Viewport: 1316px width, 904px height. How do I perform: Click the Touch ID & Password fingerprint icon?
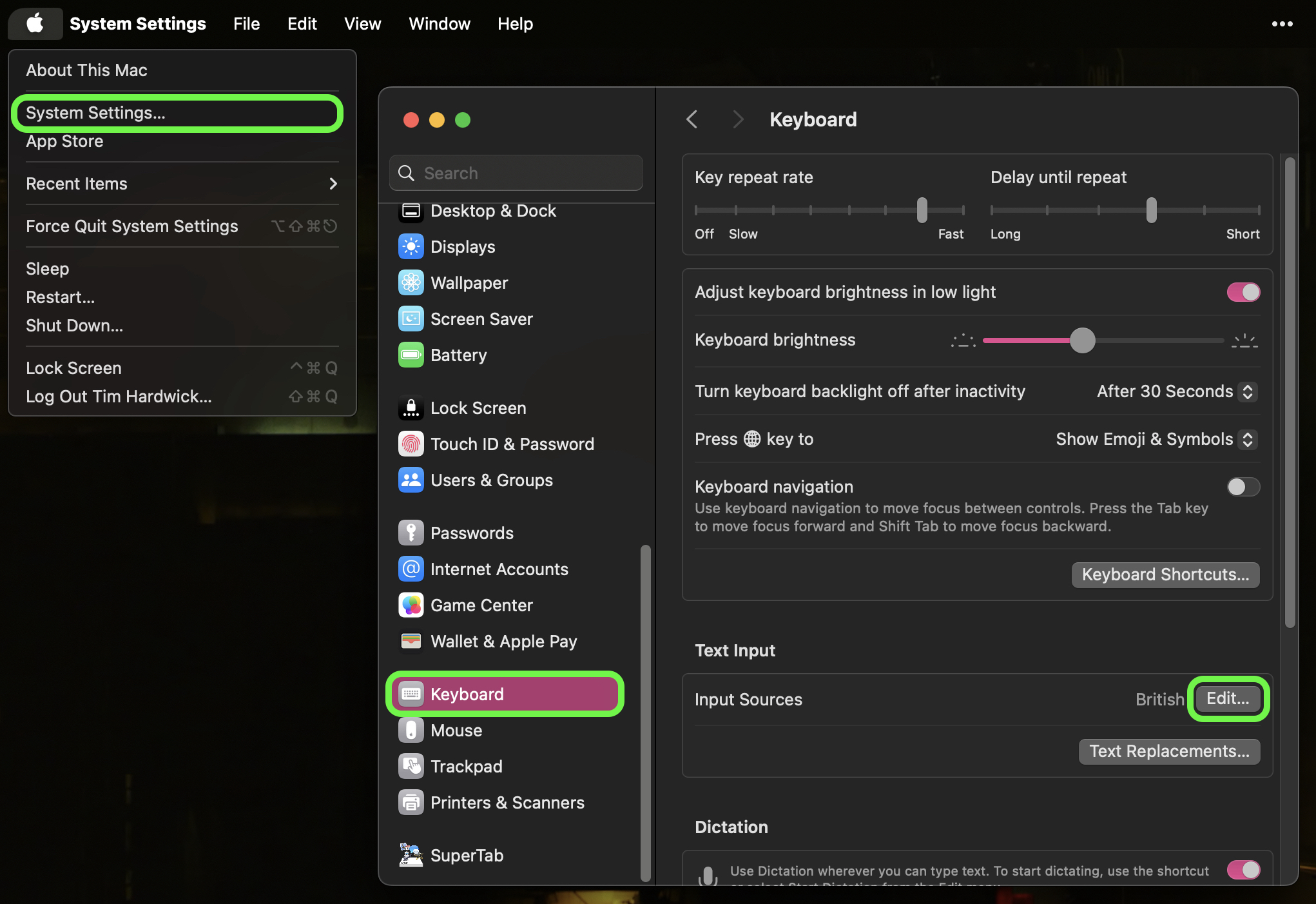pyautogui.click(x=411, y=444)
